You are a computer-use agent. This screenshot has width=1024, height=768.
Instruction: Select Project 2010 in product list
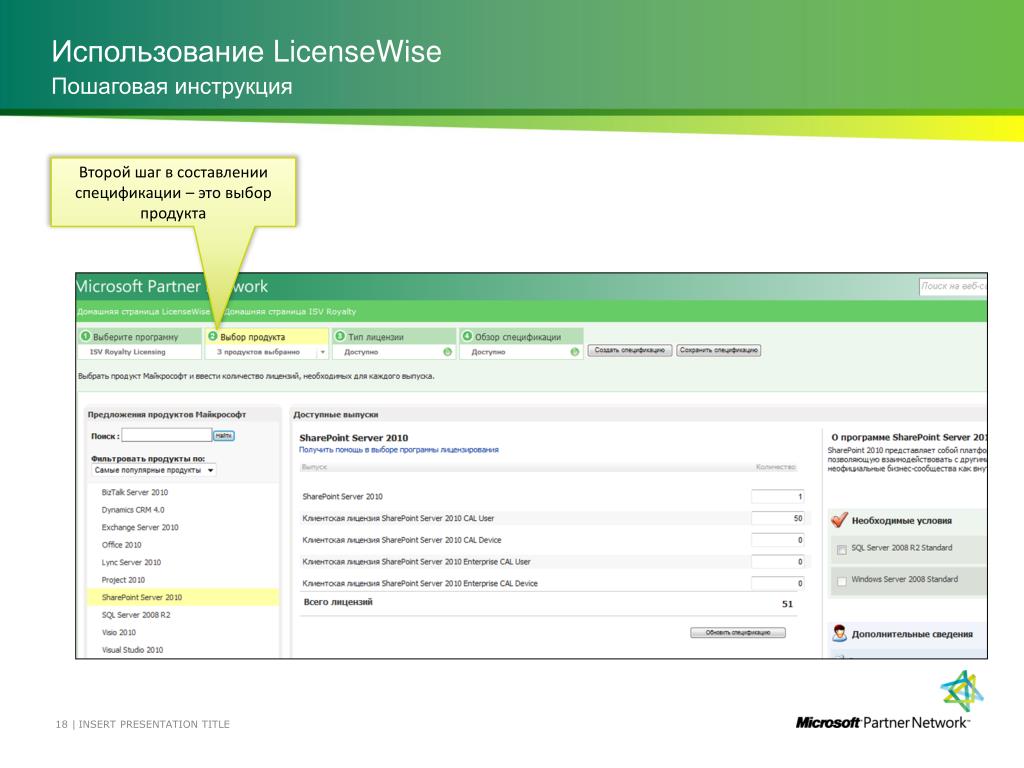tap(123, 580)
